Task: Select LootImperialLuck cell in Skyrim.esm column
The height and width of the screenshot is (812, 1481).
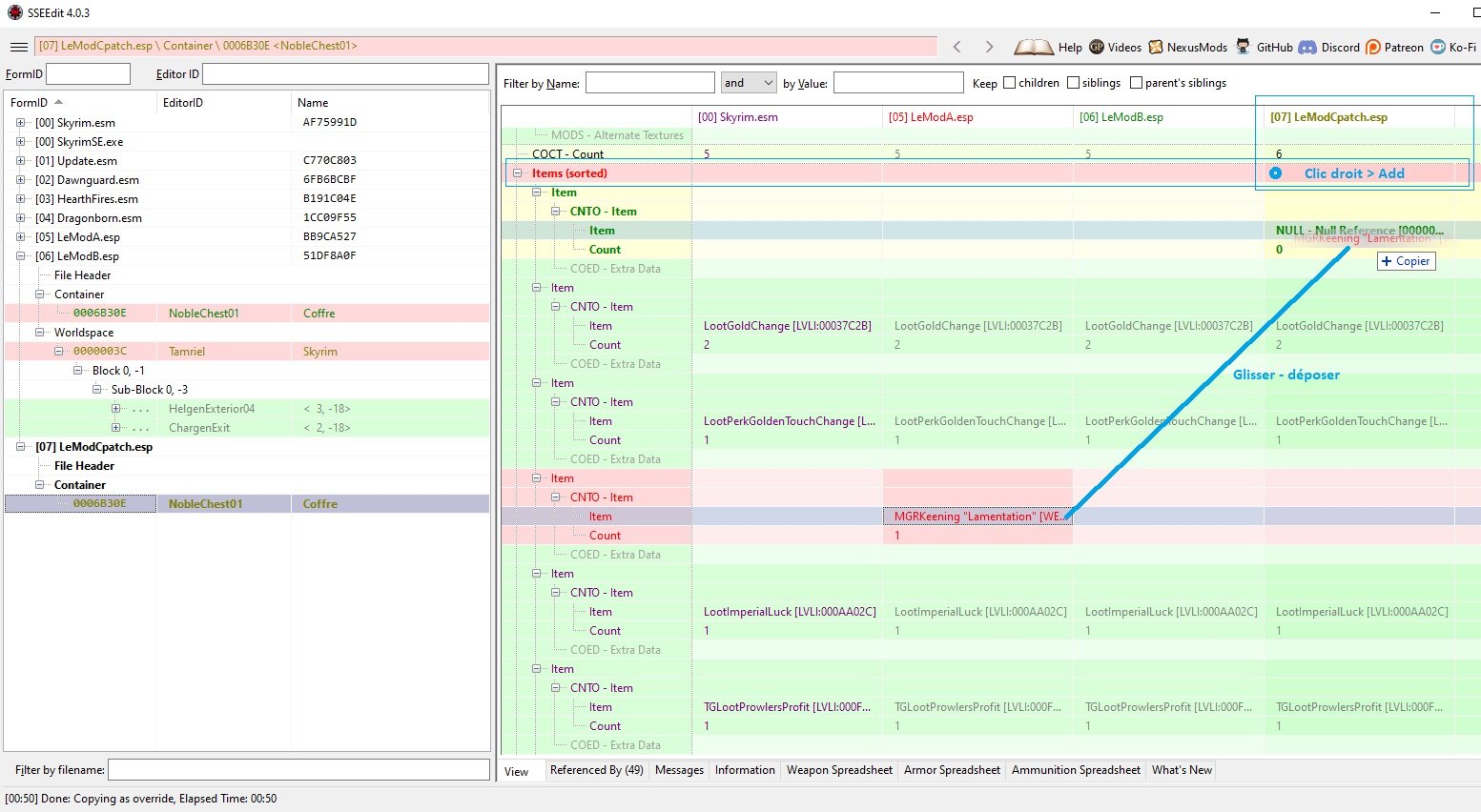Action: pyautogui.click(x=788, y=612)
